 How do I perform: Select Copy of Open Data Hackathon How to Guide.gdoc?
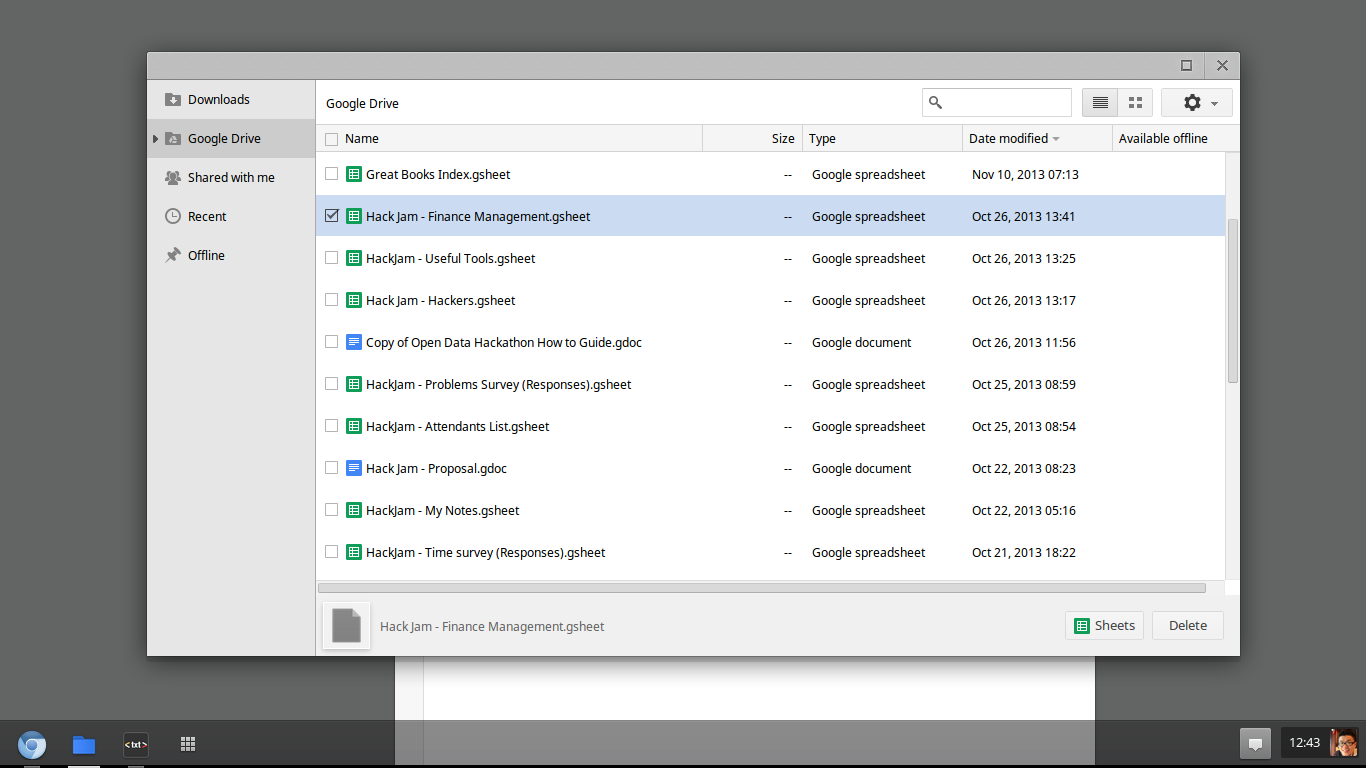[504, 342]
